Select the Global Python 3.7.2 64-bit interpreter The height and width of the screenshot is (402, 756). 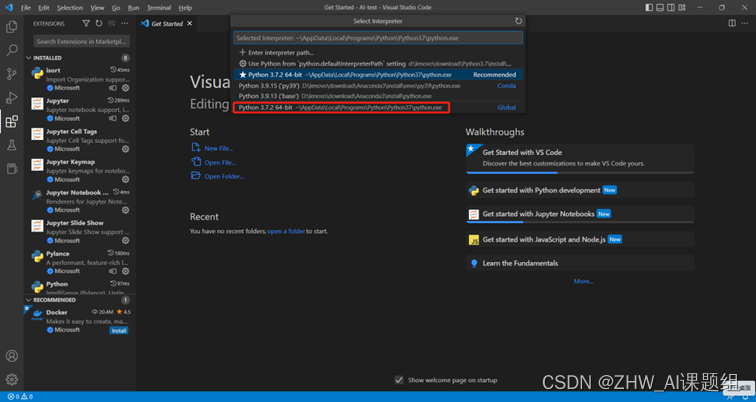click(x=378, y=107)
